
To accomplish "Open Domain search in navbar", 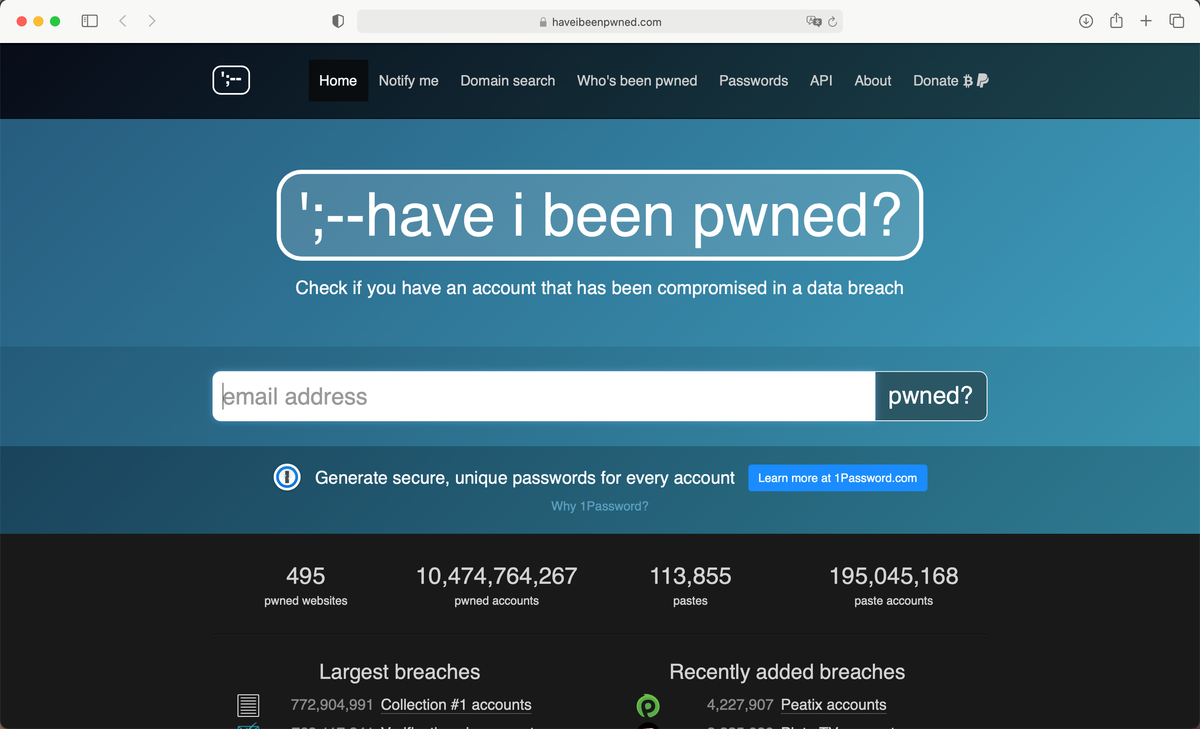I will 507,81.
